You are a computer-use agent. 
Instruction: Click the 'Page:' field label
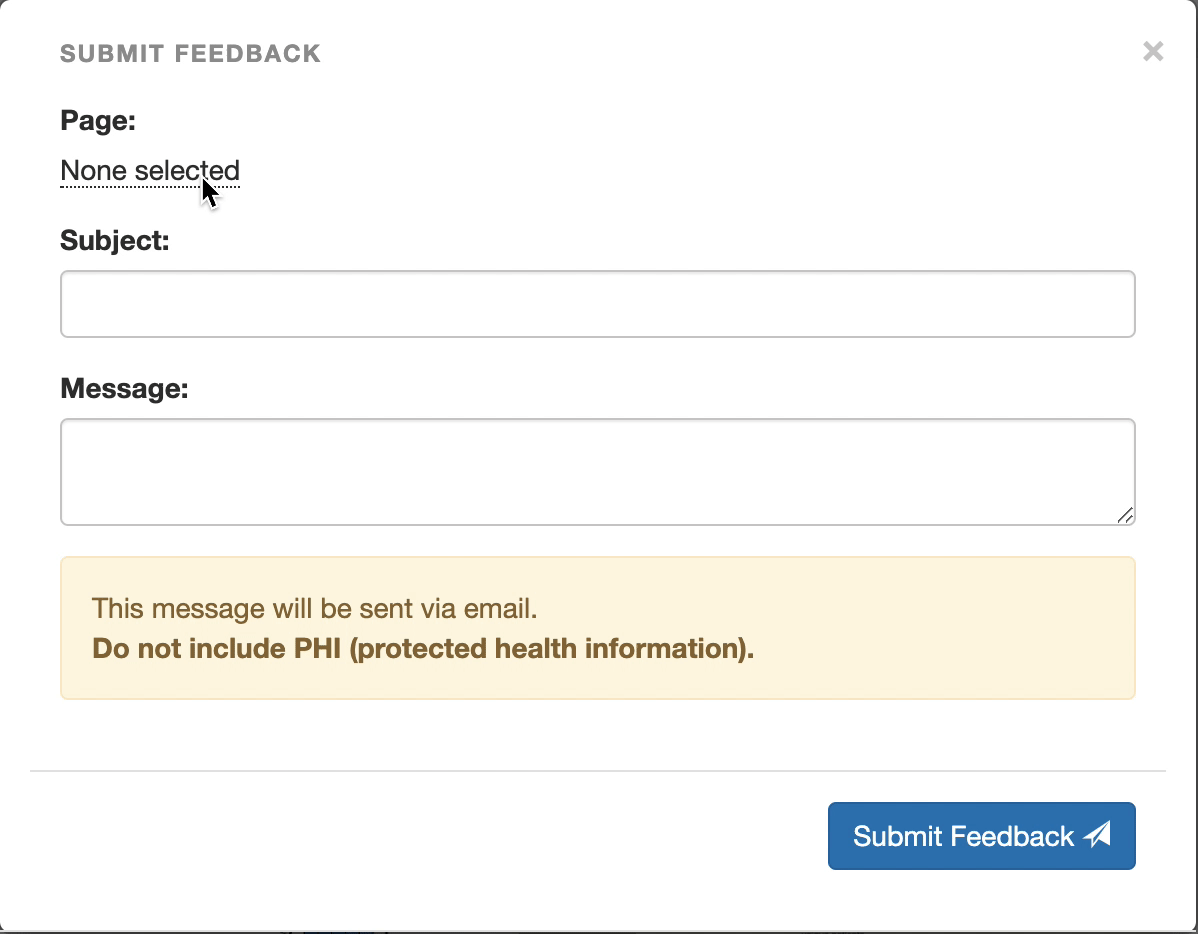98,121
